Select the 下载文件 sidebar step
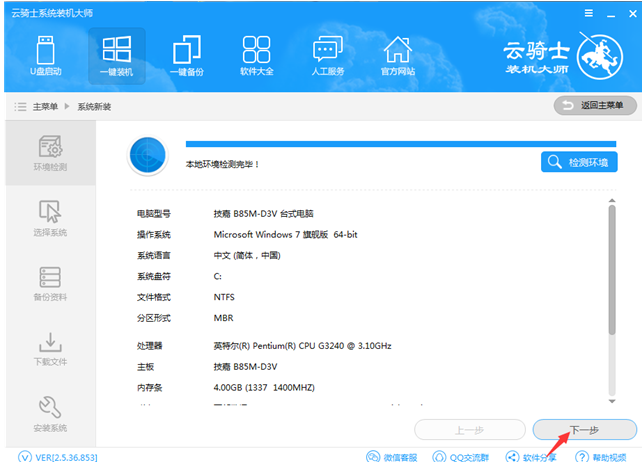642x462 pixels. [x=50, y=349]
